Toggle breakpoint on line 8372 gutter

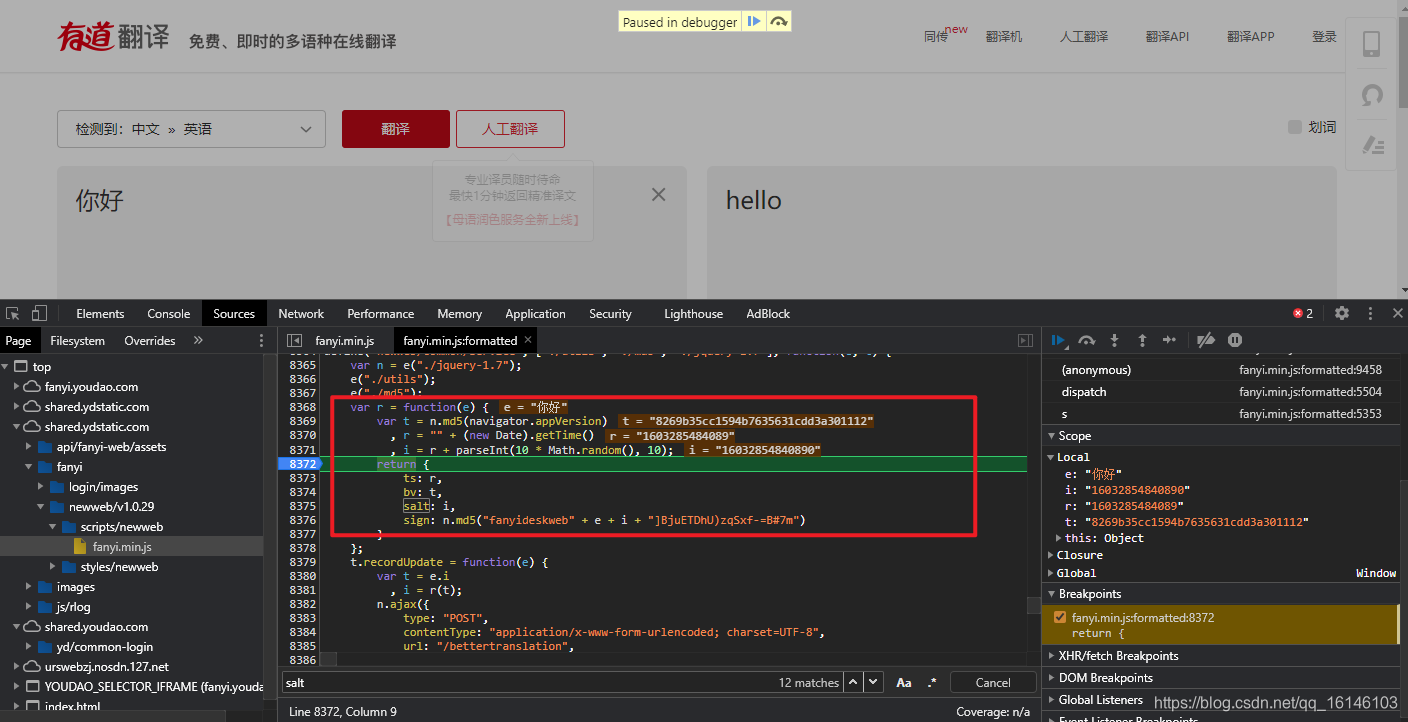(x=301, y=464)
